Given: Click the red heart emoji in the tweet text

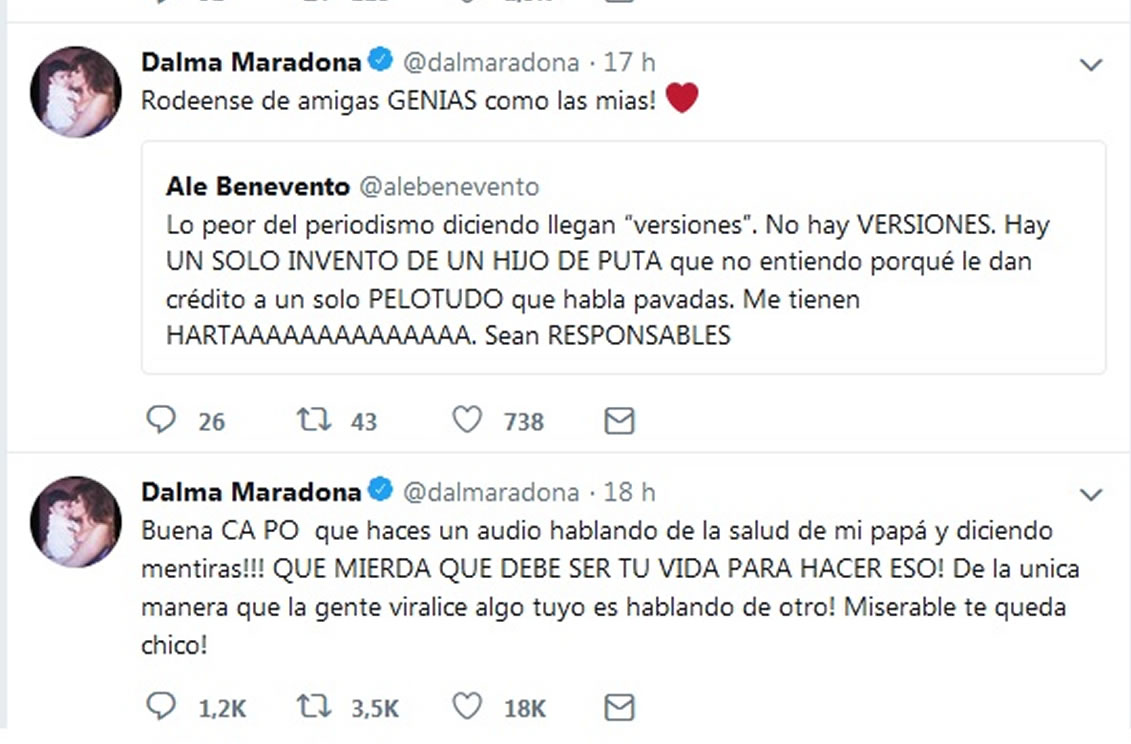Looking at the screenshot, I should click(681, 99).
